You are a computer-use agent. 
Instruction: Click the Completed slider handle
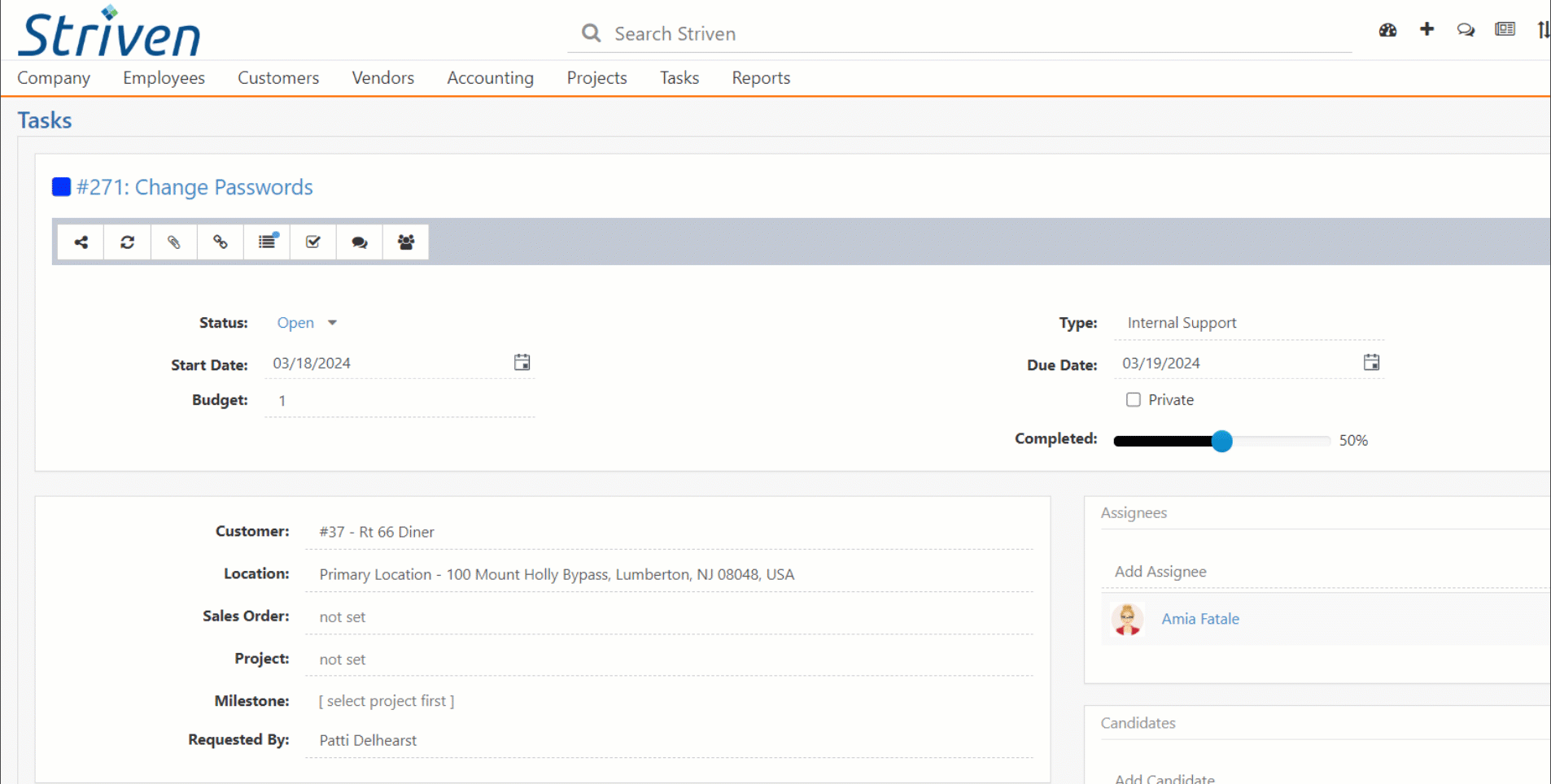coord(1221,441)
